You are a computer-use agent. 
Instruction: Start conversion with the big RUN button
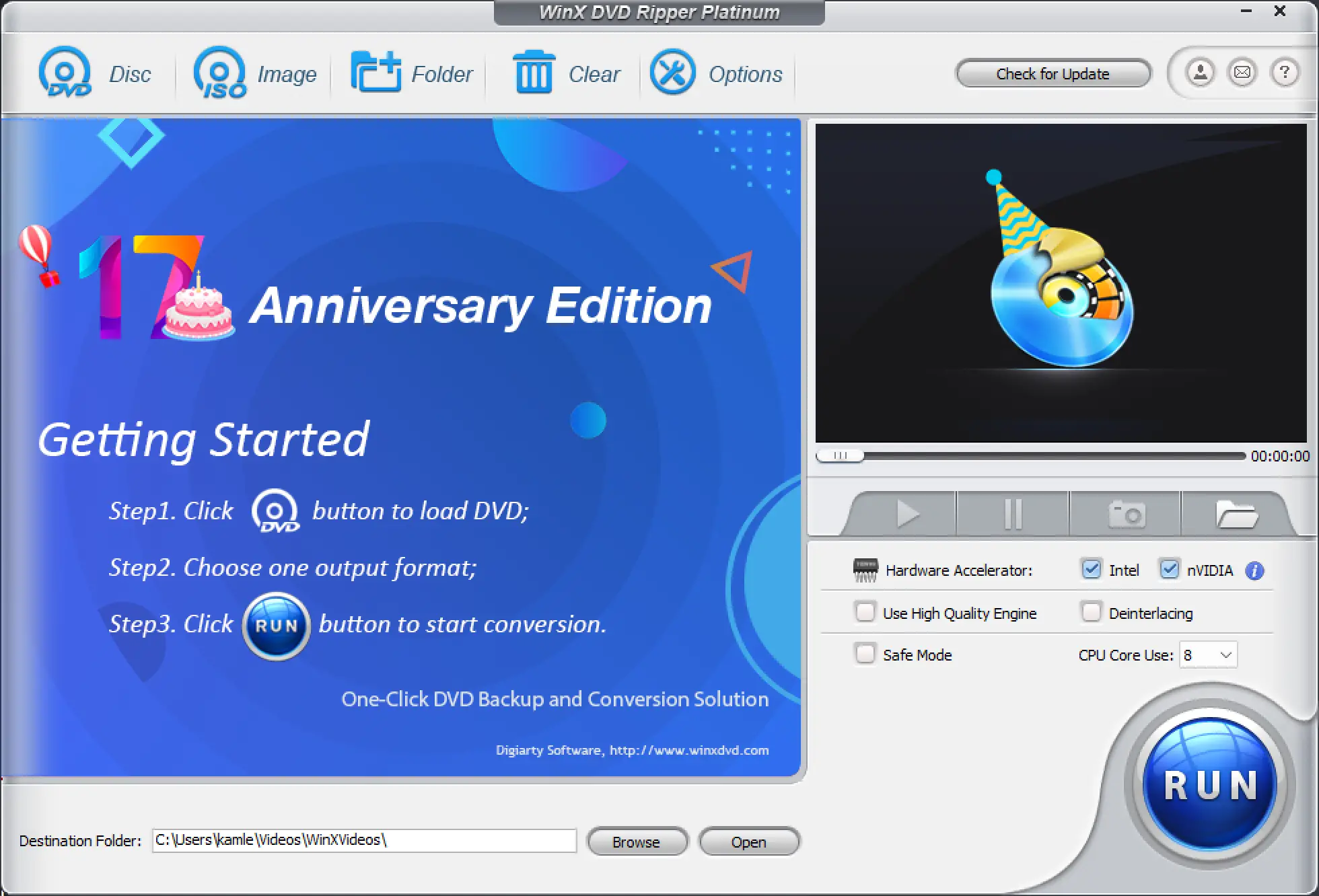[1210, 784]
